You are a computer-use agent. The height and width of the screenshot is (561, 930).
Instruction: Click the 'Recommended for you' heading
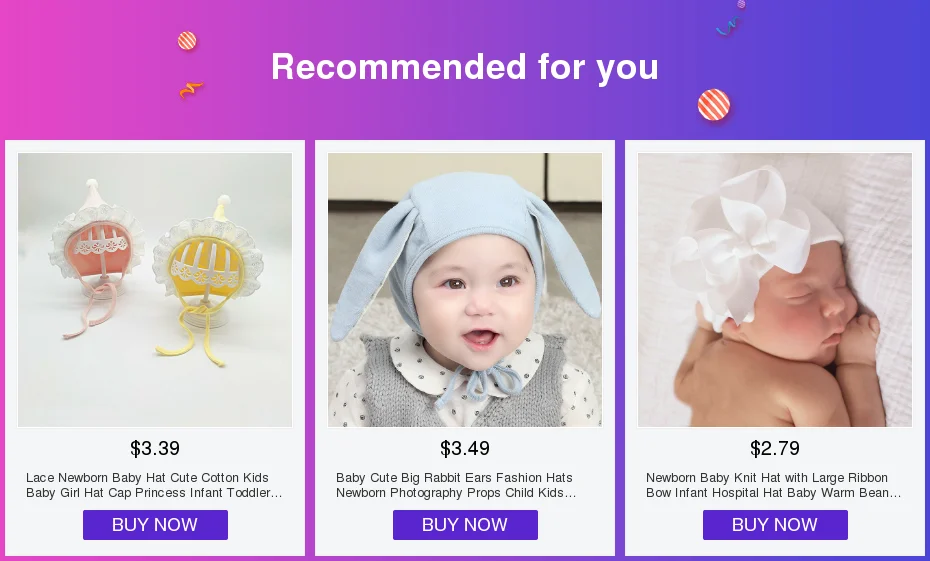coord(465,67)
